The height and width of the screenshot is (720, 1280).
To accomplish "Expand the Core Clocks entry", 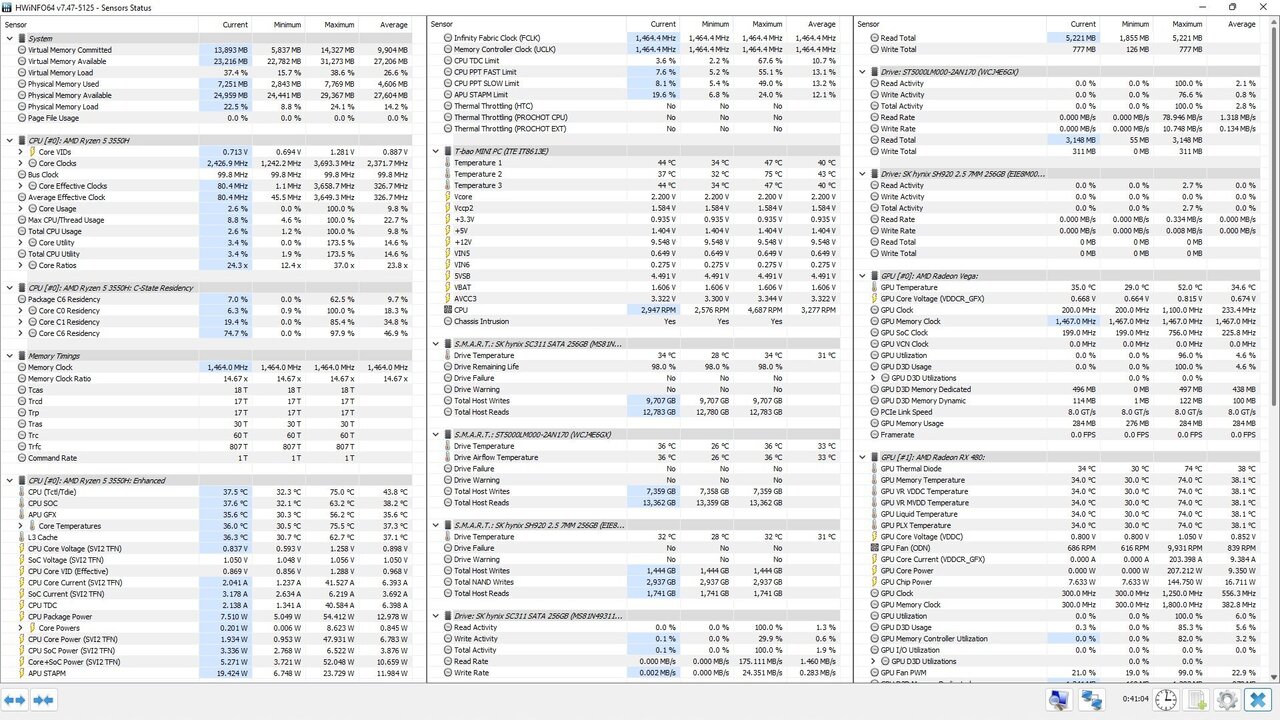I will (x=20, y=163).
